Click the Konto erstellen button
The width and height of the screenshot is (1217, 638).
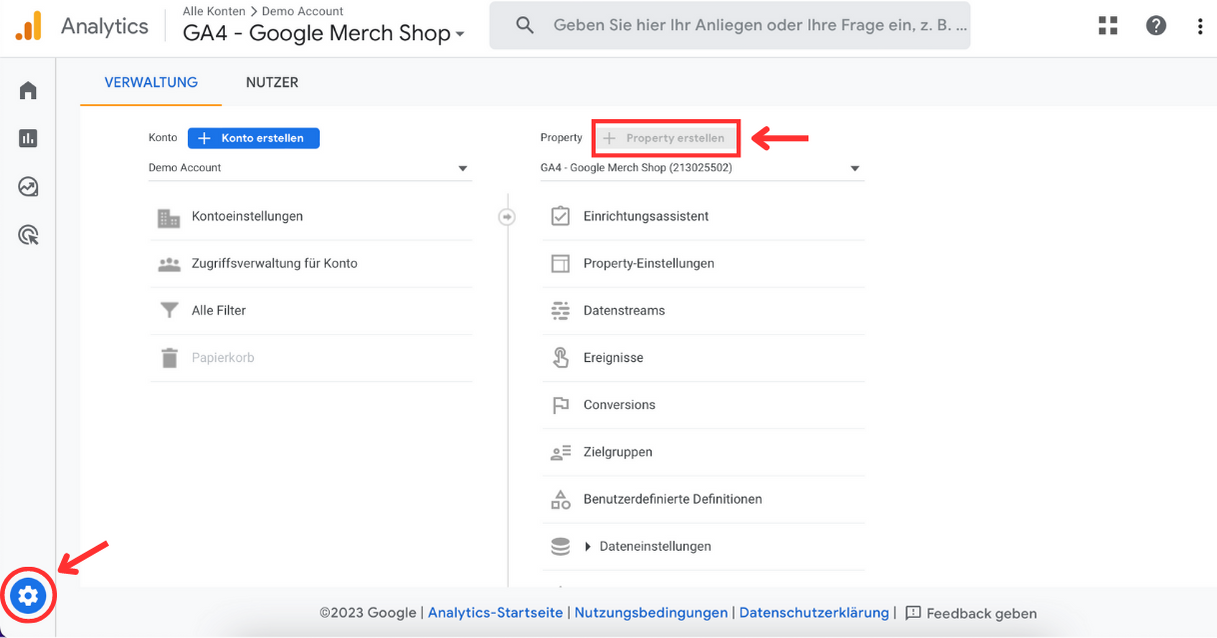[254, 138]
